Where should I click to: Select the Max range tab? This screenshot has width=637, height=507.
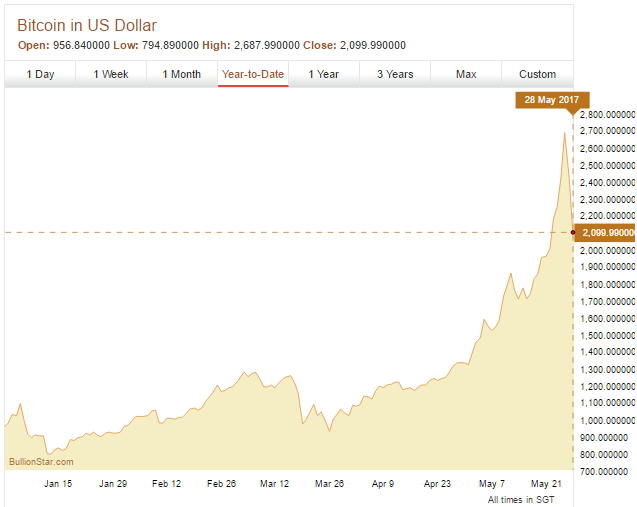pos(466,74)
